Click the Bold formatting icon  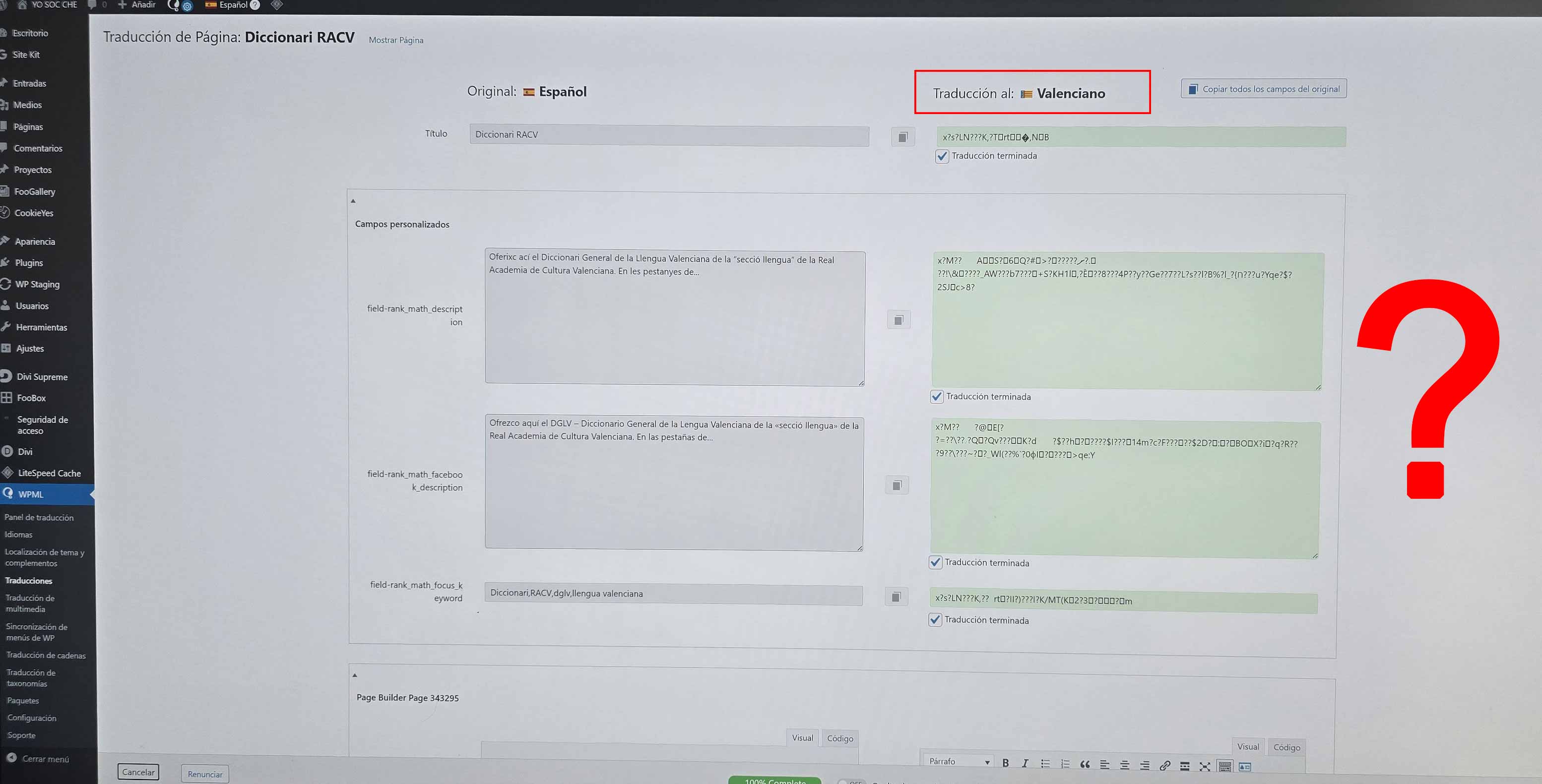(x=1006, y=763)
